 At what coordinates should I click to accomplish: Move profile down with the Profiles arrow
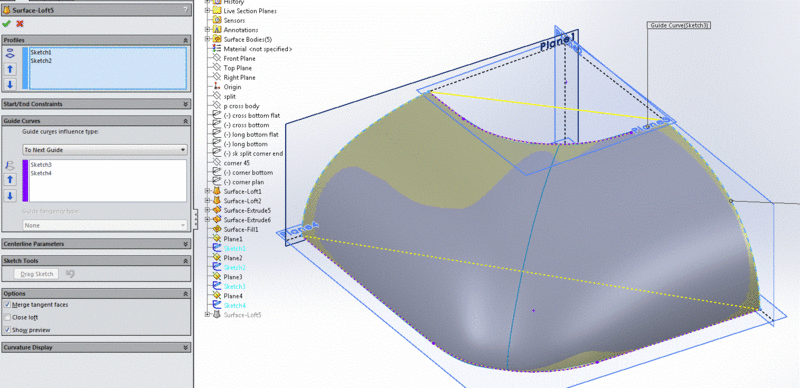pos(10,84)
